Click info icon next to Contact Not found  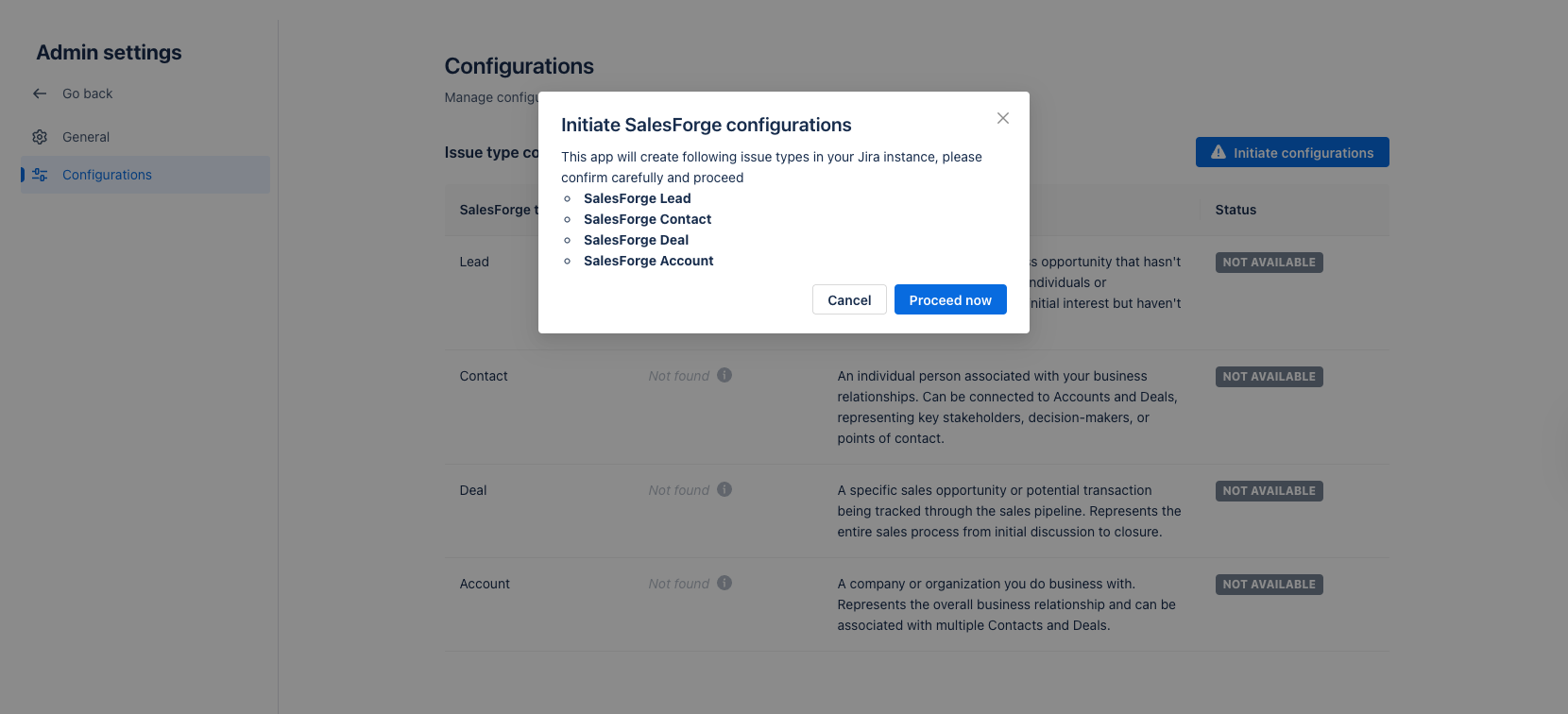(x=724, y=375)
